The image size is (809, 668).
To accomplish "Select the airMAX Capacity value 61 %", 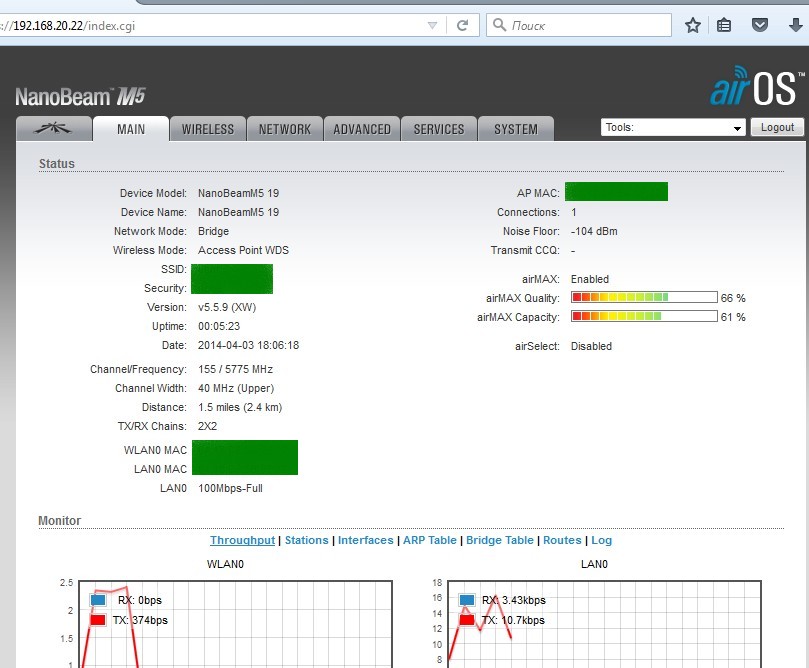I will coord(733,317).
